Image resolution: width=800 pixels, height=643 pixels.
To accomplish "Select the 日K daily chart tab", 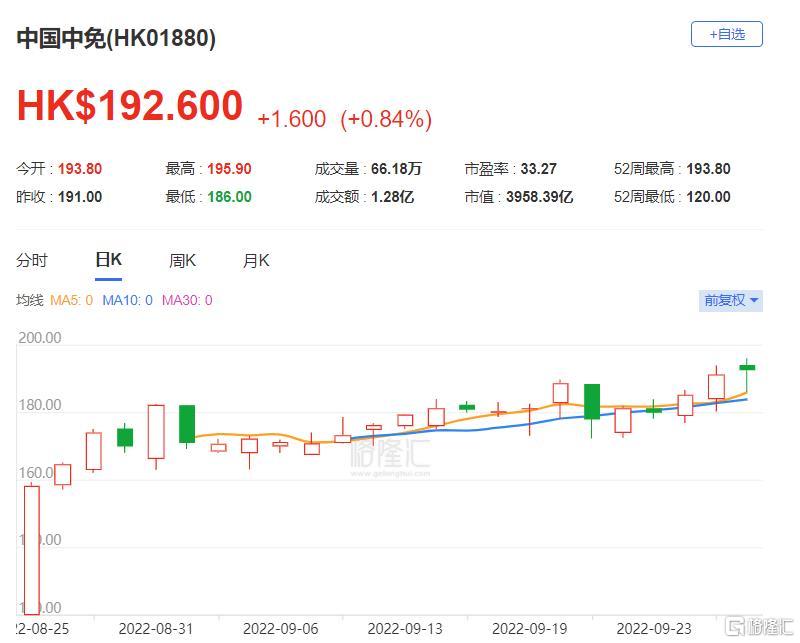I will click(108, 260).
